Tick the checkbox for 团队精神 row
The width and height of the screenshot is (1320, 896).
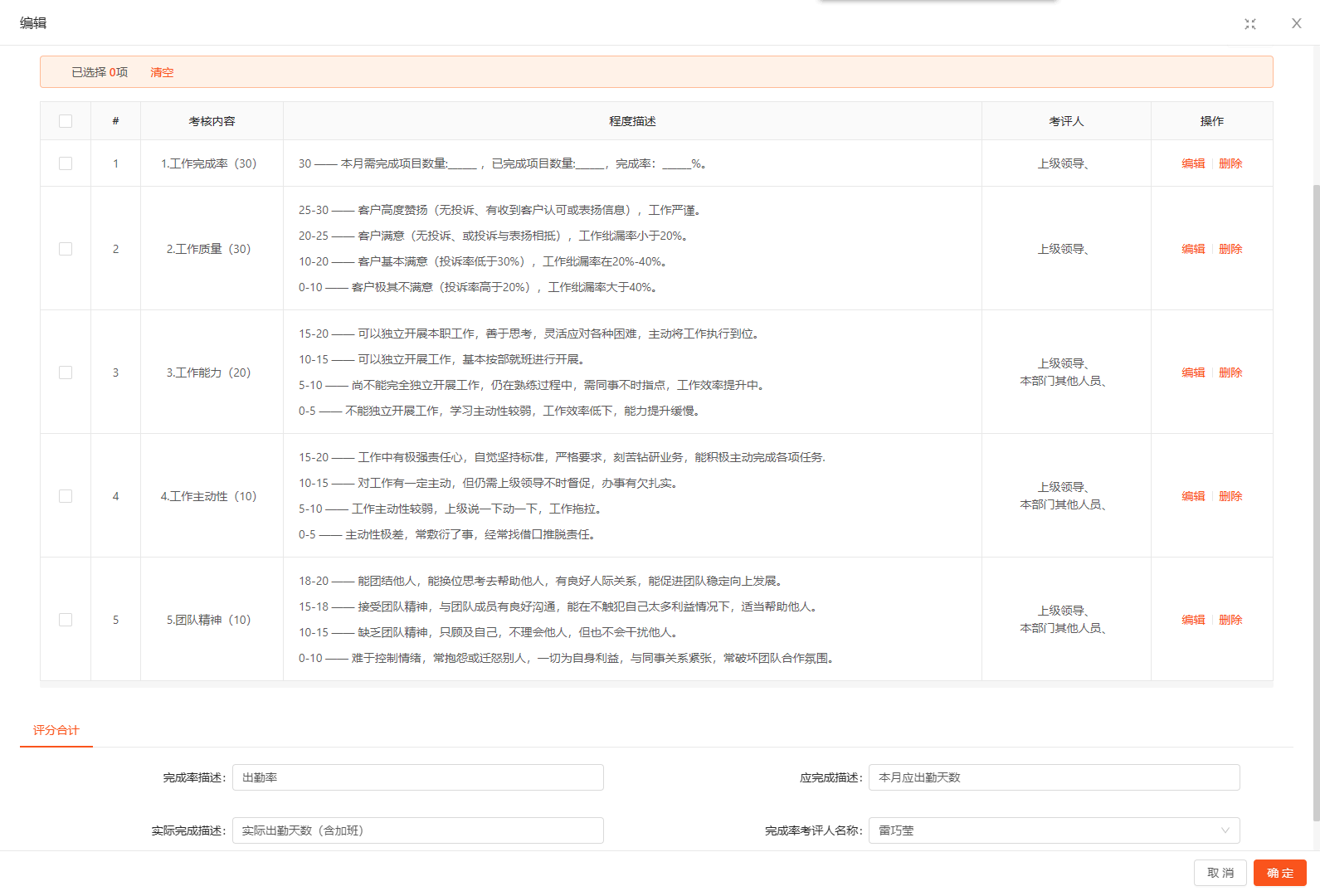pos(66,620)
